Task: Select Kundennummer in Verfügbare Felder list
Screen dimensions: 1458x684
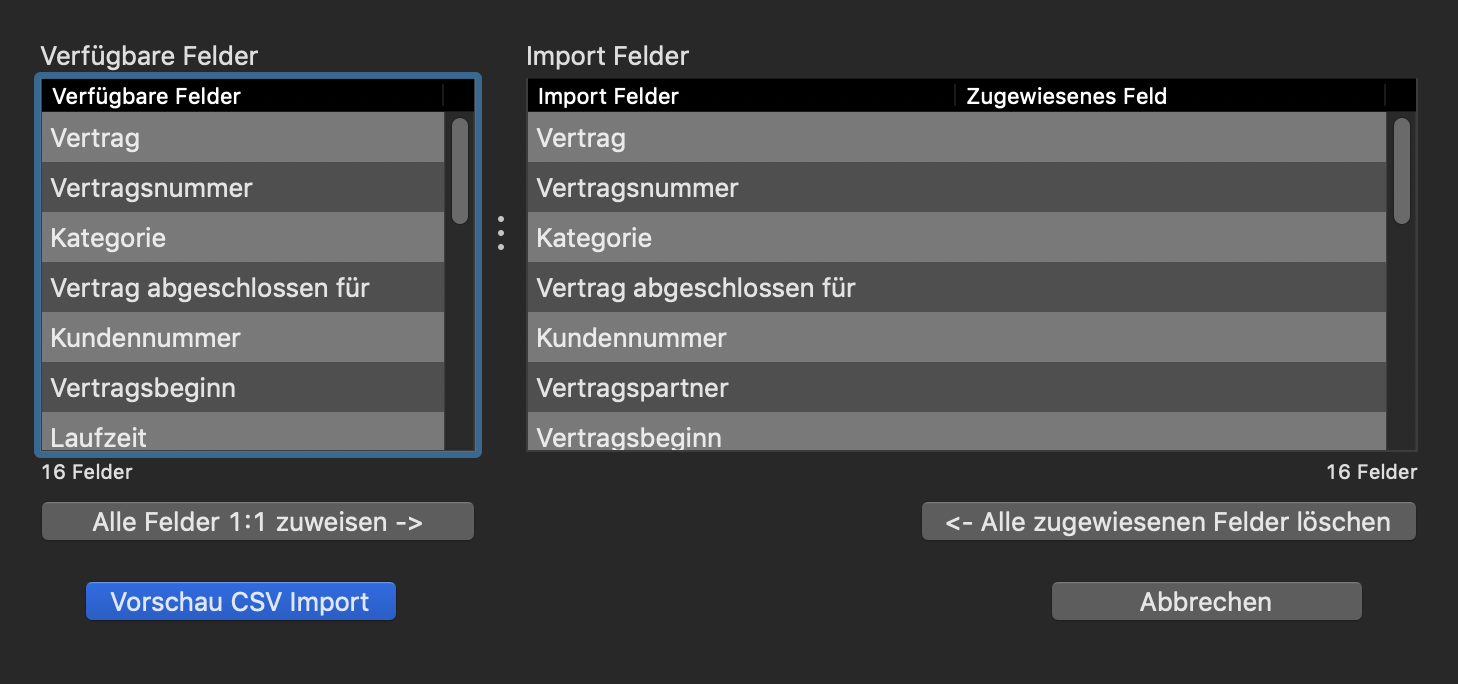Action: (242, 338)
